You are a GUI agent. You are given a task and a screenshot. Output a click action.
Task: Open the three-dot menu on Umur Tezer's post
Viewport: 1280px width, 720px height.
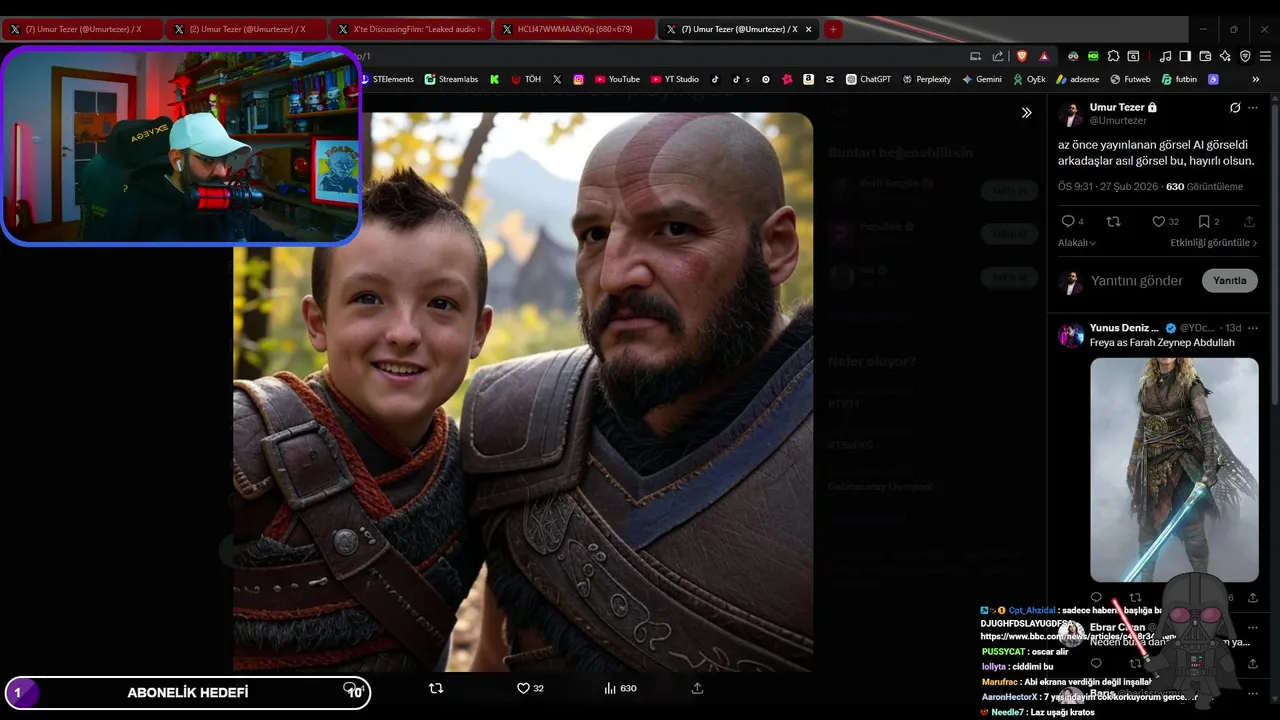1254,108
